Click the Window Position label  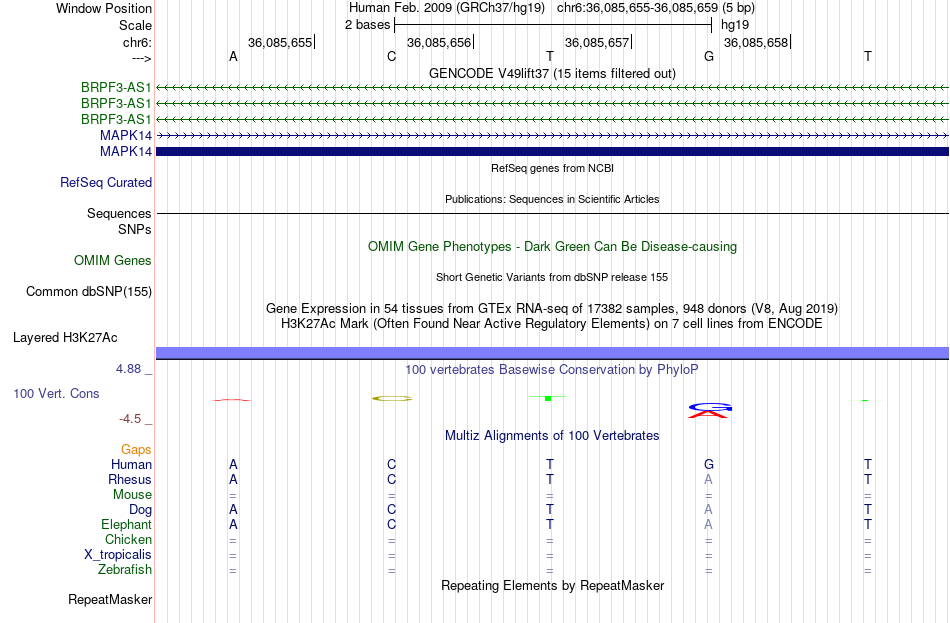click(104, 8)
